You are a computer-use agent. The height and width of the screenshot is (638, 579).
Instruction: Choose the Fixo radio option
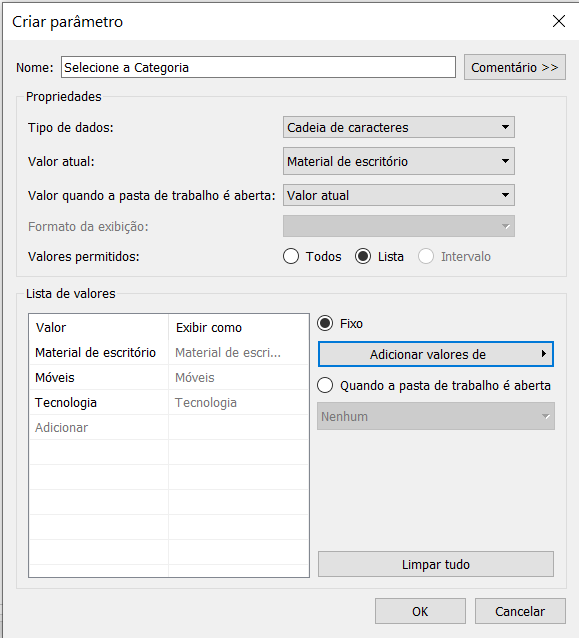[325, 323]
